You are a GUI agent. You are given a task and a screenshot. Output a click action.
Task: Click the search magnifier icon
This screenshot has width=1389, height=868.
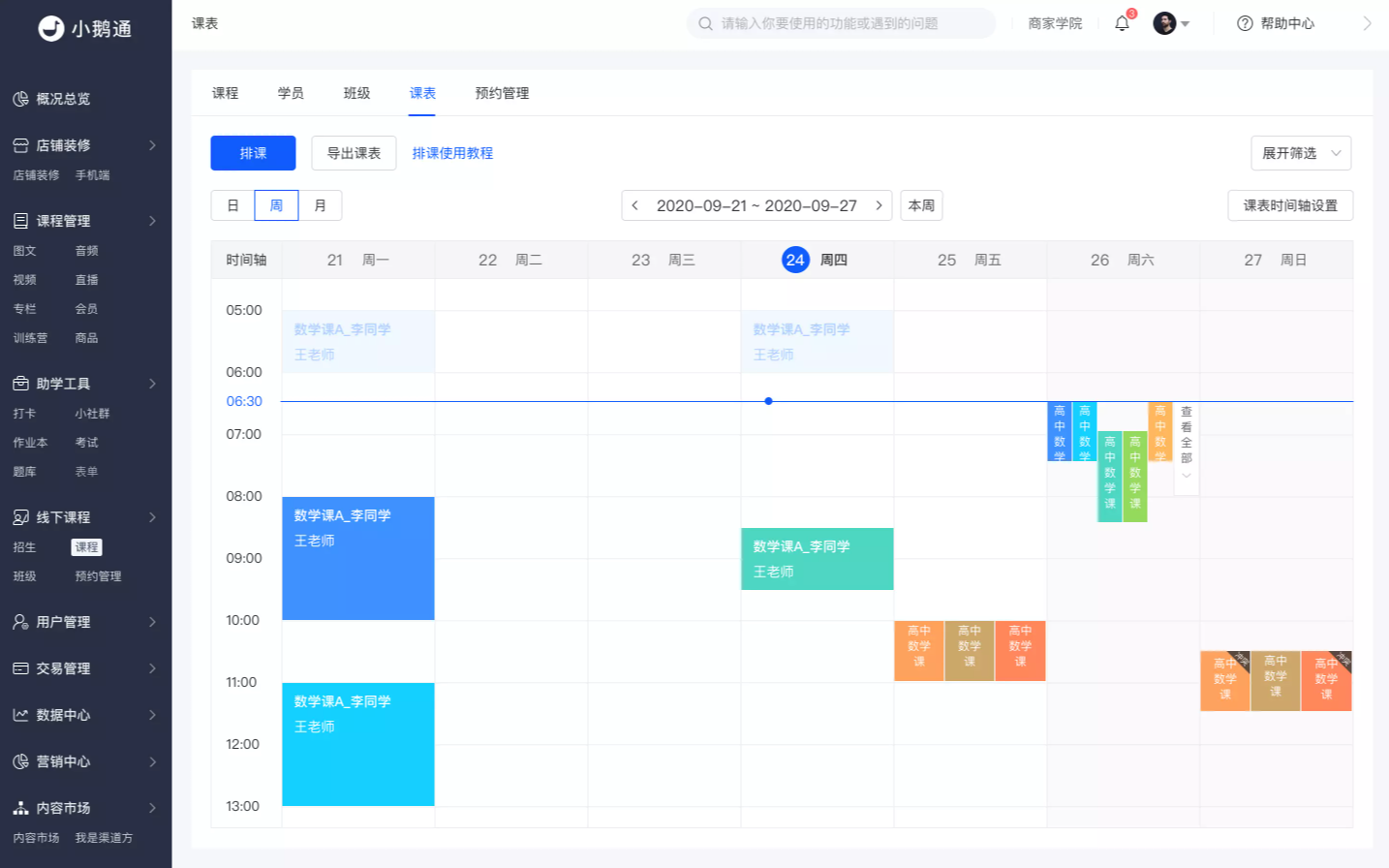point(706,23)
